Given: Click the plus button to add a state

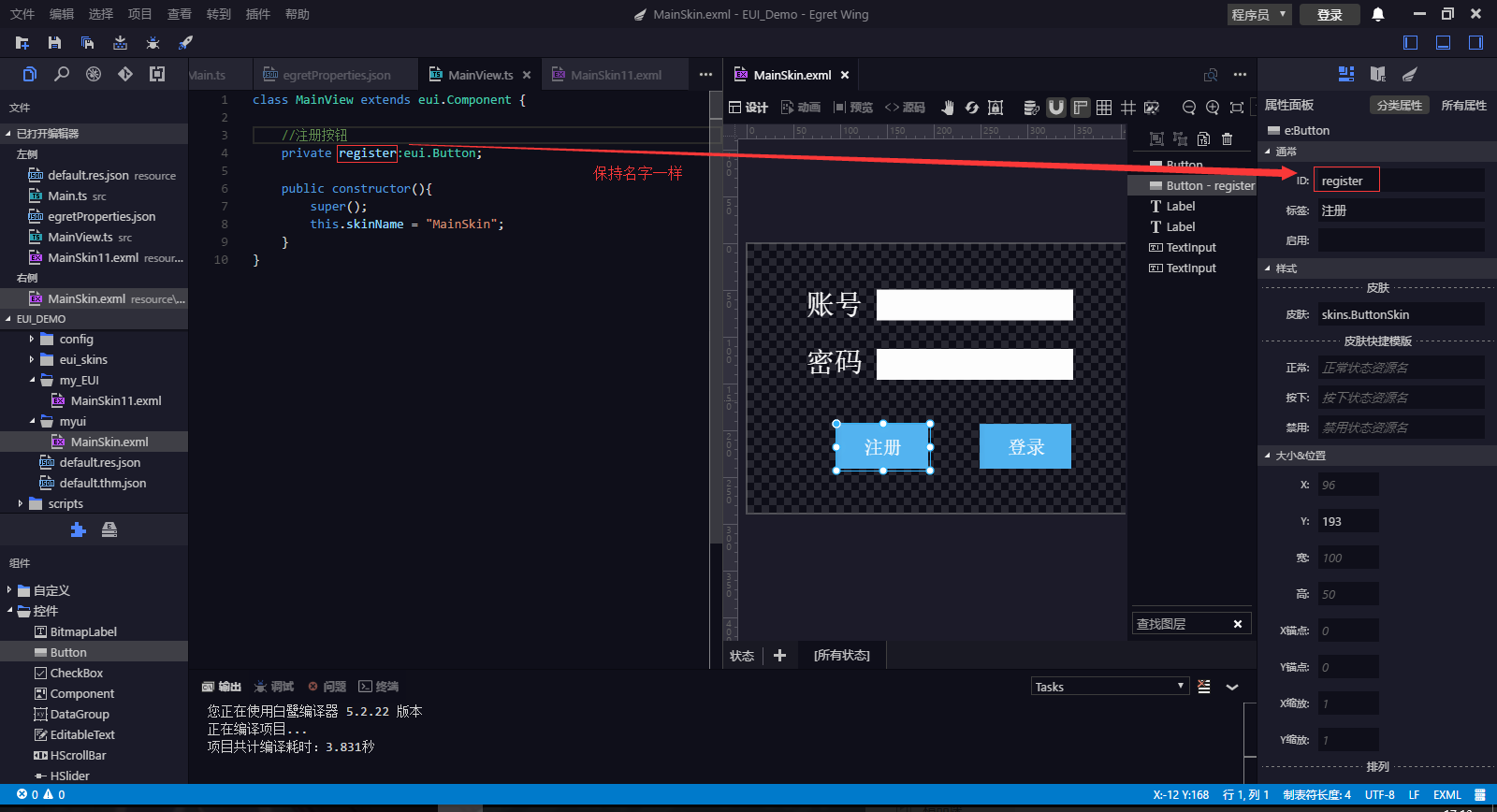Looking at the screenshot, I should pos(779,655).
